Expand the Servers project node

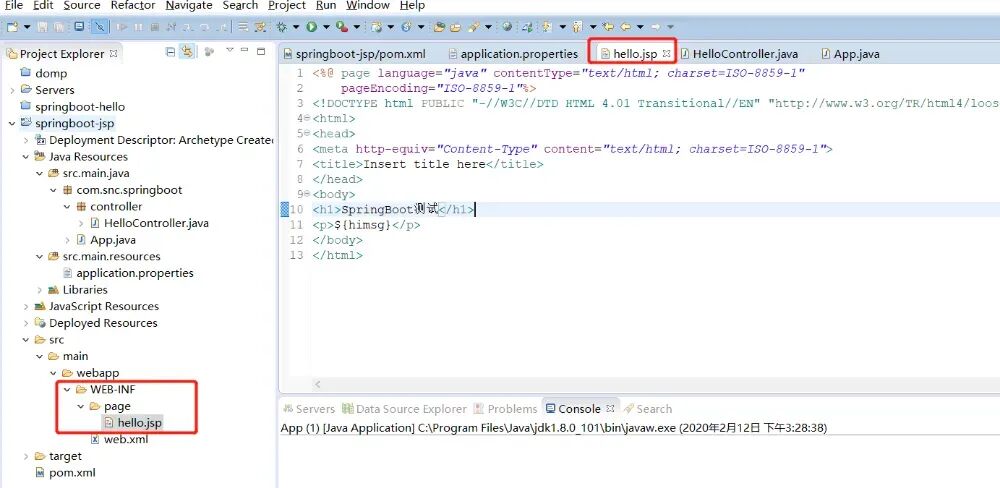(x=12, y=90)
